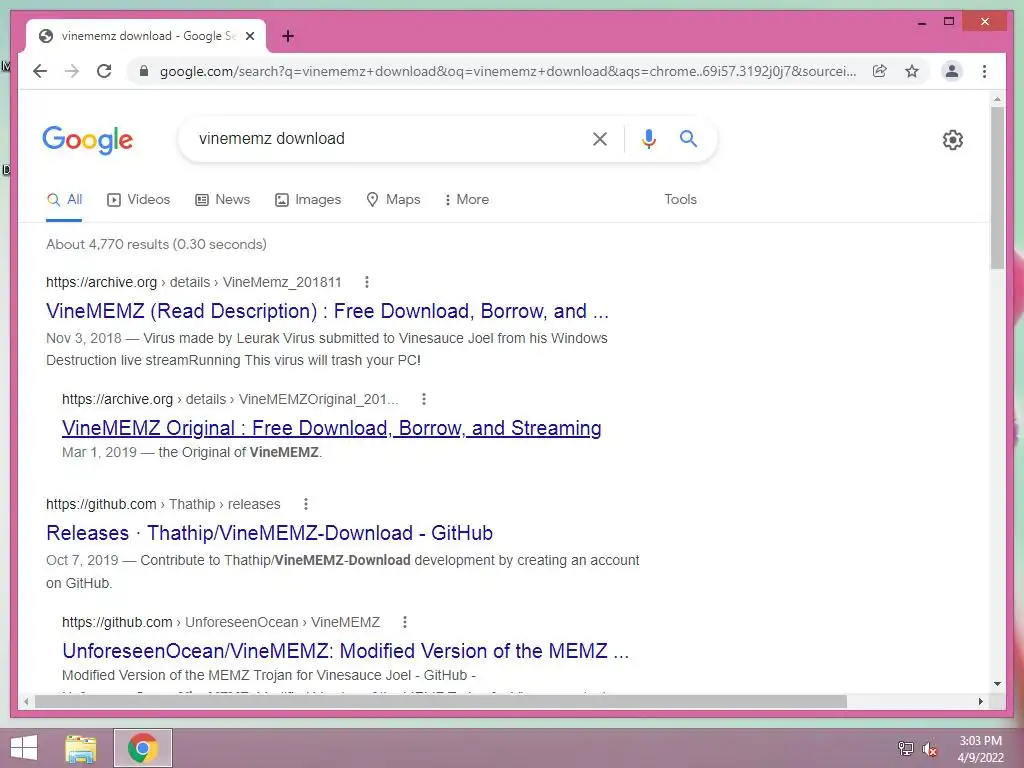The height and width of the screenshot is (768, 1024).
Task: Open VineMEMZ (Read Description) result link
Action: tap(327, 311)
